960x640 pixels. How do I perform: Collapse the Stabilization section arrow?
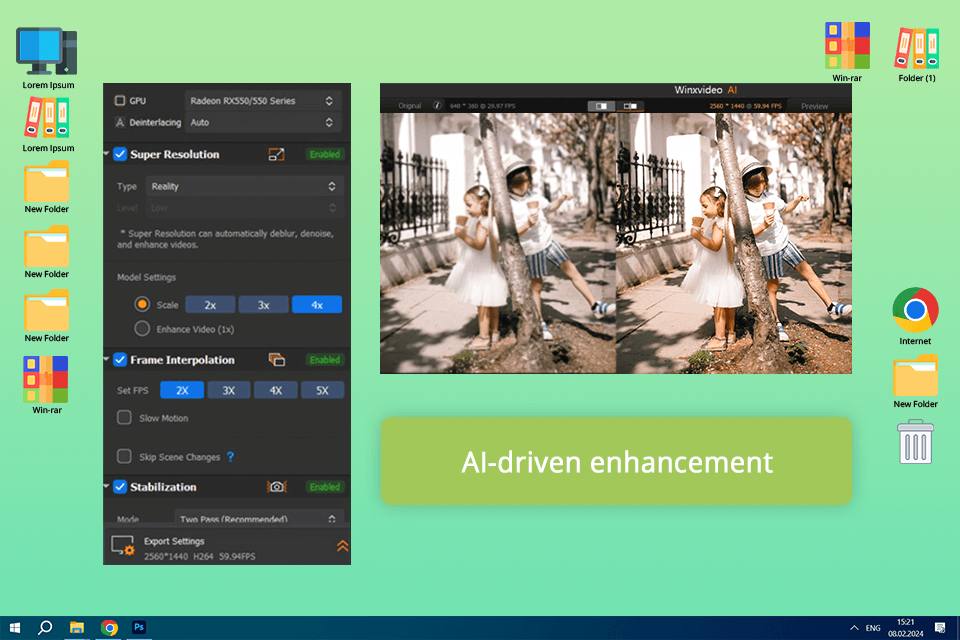tap(107, 486)
